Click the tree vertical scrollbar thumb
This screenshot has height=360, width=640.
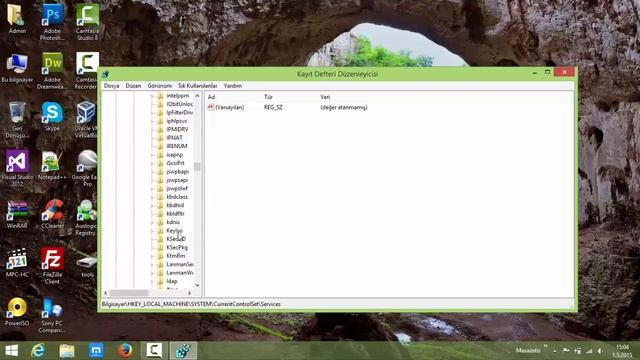(197, 167)
